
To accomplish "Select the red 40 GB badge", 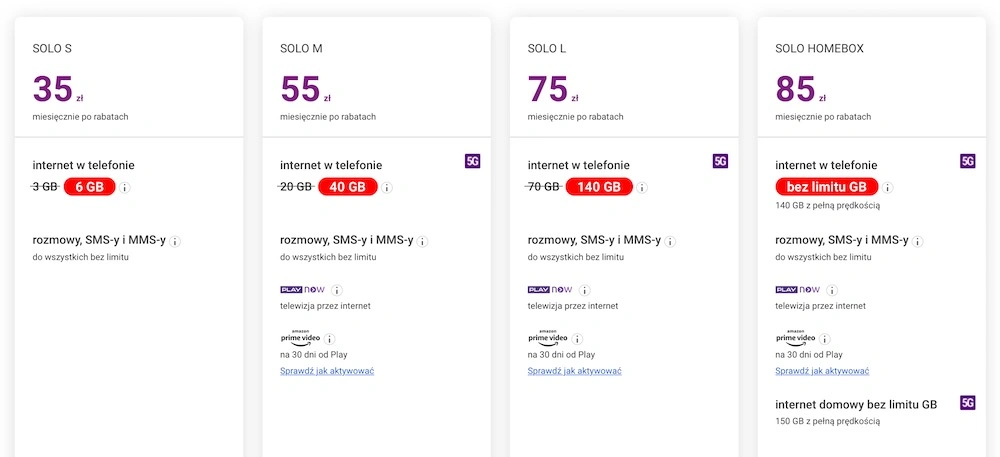I will tap(348, 187).
